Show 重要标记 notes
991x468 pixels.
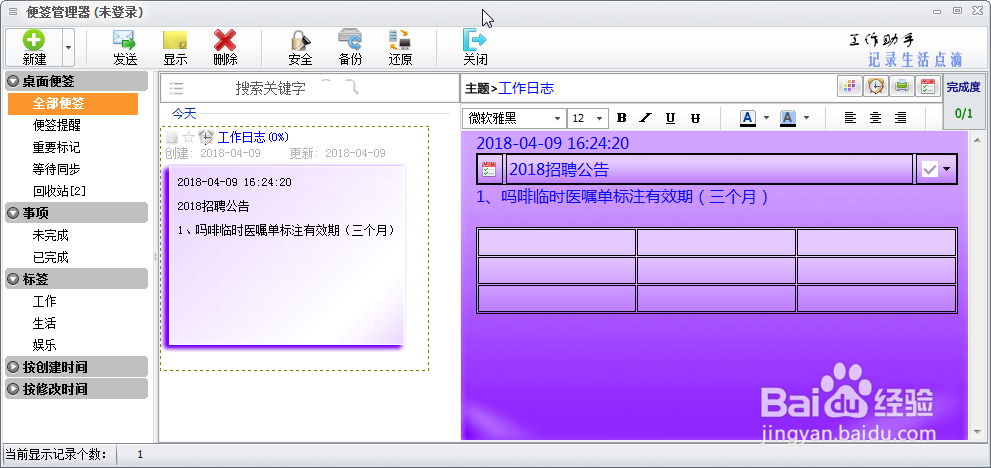point(57,147)
